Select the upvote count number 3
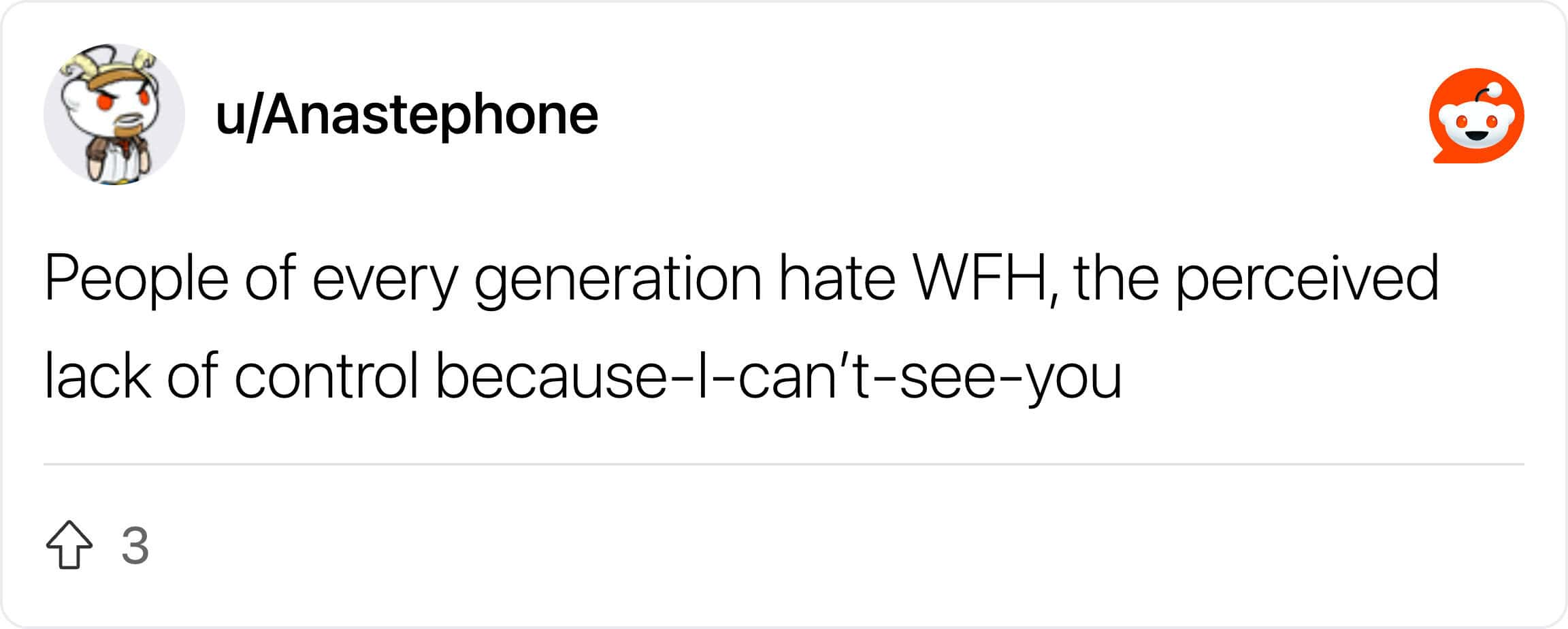The height and width of the screenshot is (629, 1568). pyautogui.click(x=135, y=545)
